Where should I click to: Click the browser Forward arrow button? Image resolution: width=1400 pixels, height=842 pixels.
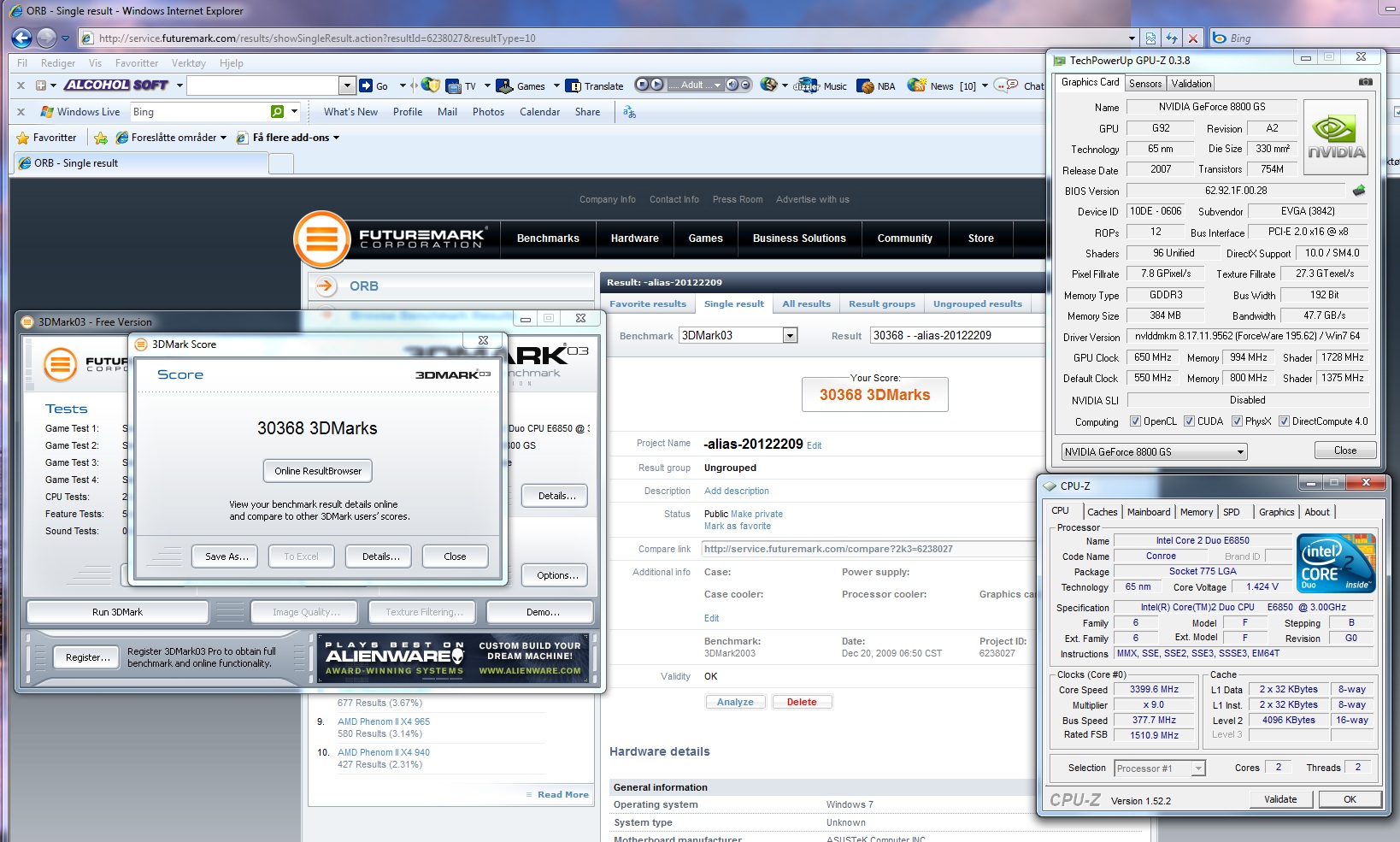click(46, 38)
